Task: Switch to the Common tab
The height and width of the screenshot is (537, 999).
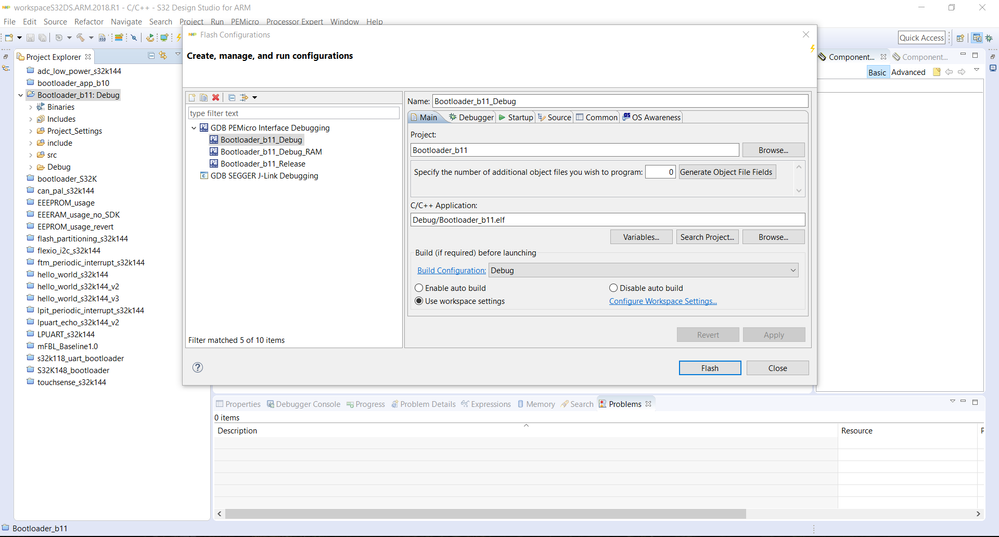Action: (x=596, y=117)
